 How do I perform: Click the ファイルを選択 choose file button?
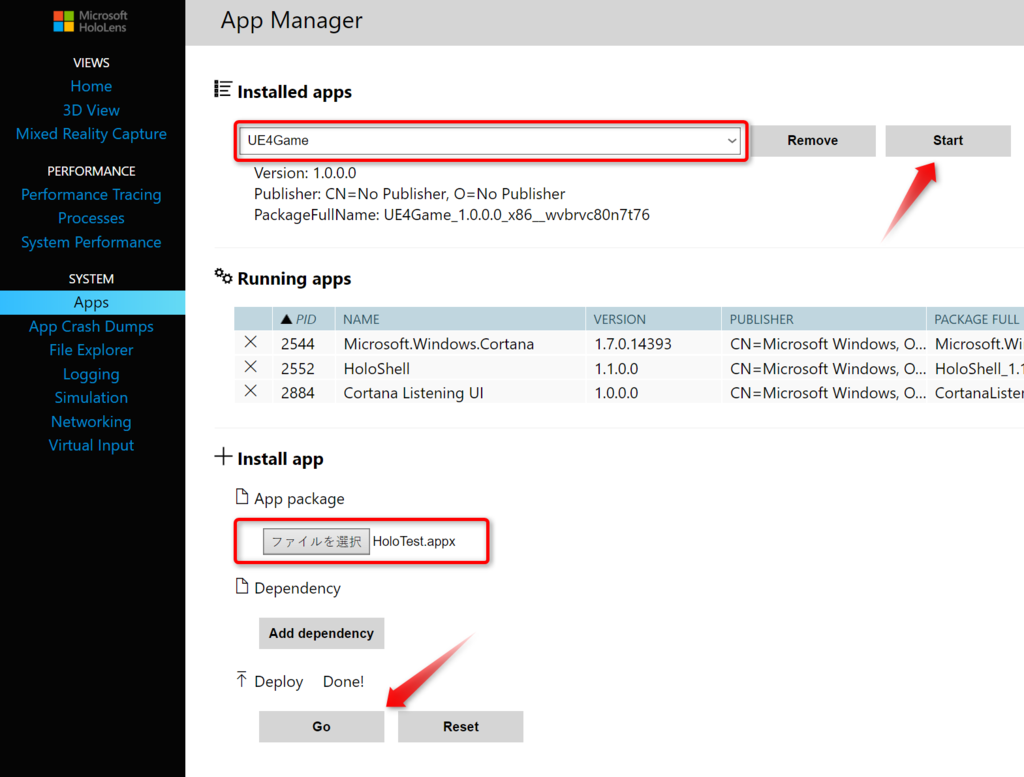[316, 541]
